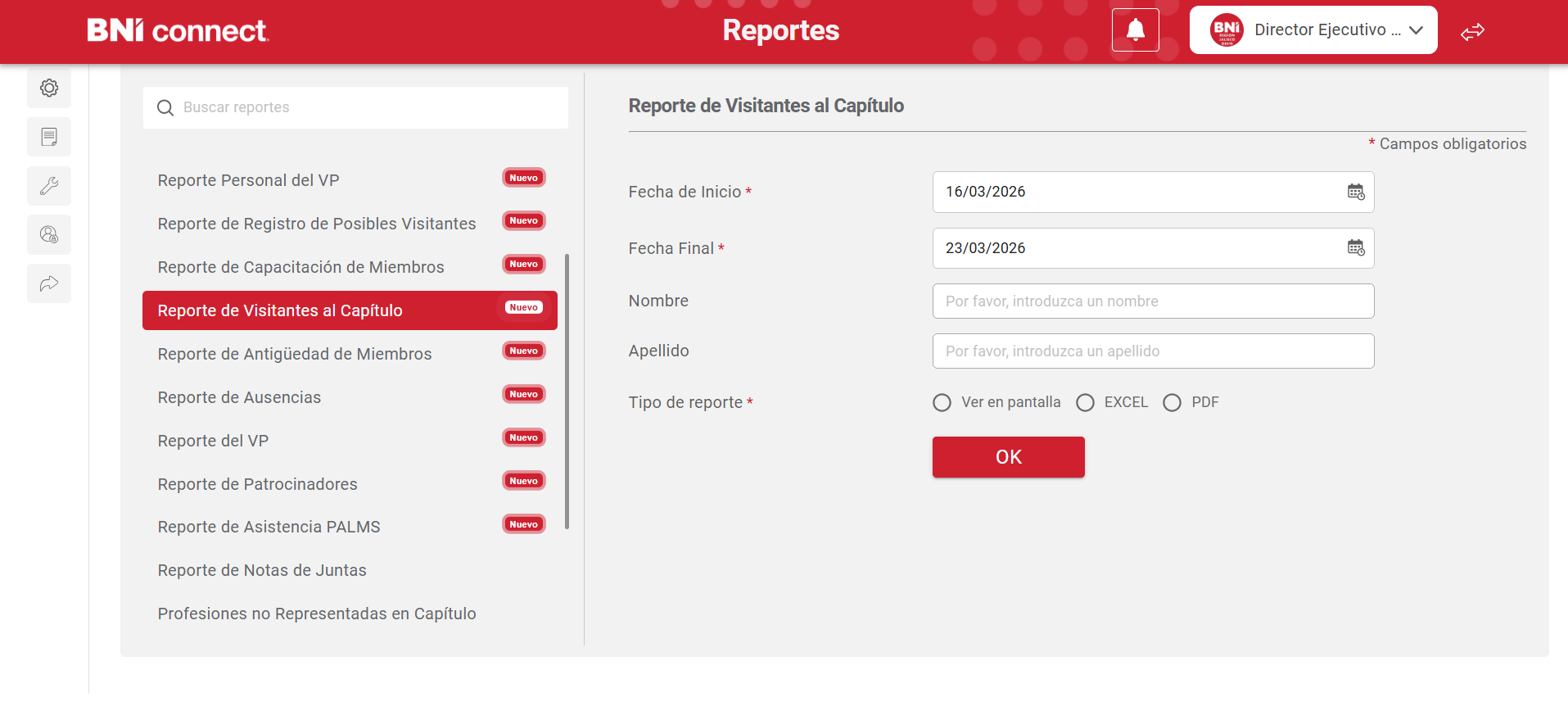Select the Ver en pantalla option
Image resolution: width=1568 pixels, height=702 pixels.
942,402
